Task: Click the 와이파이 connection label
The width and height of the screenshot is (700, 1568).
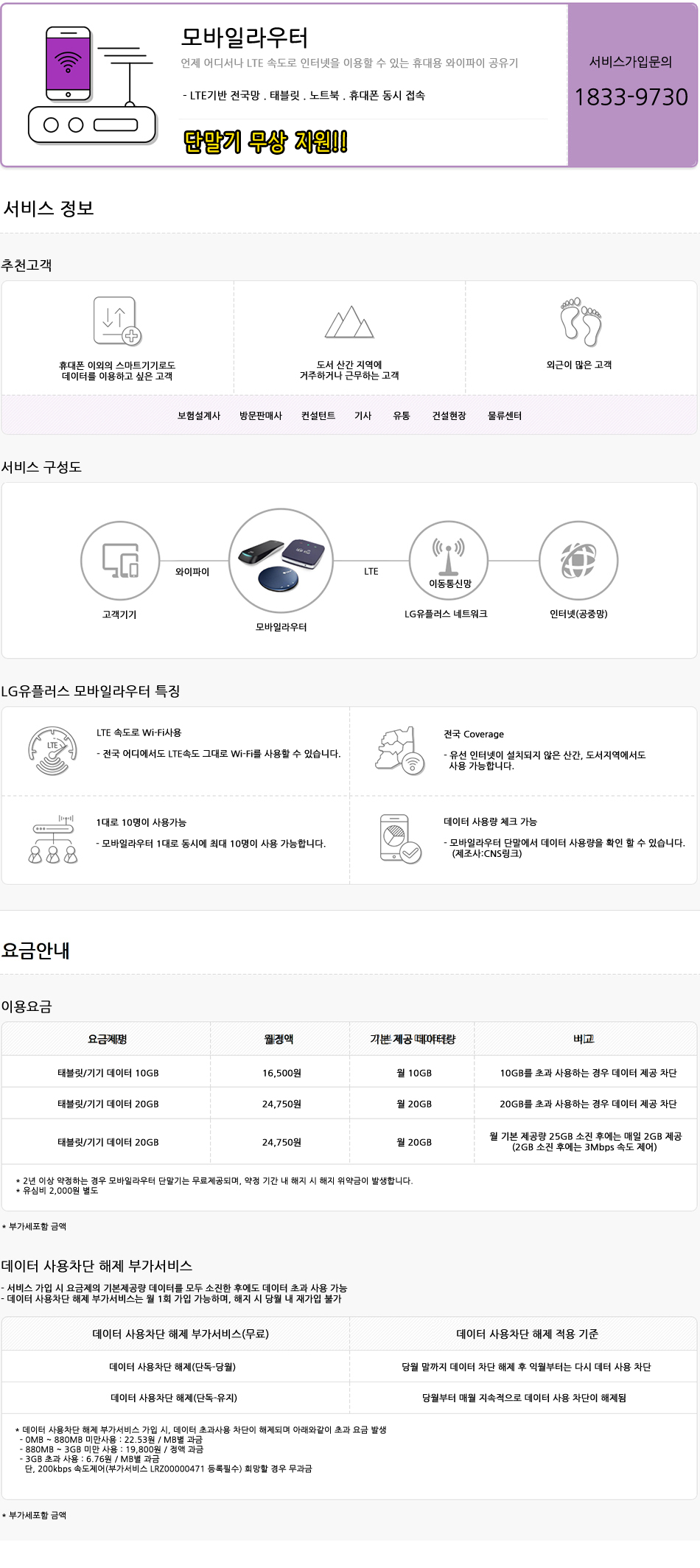Action: [192, 572]
